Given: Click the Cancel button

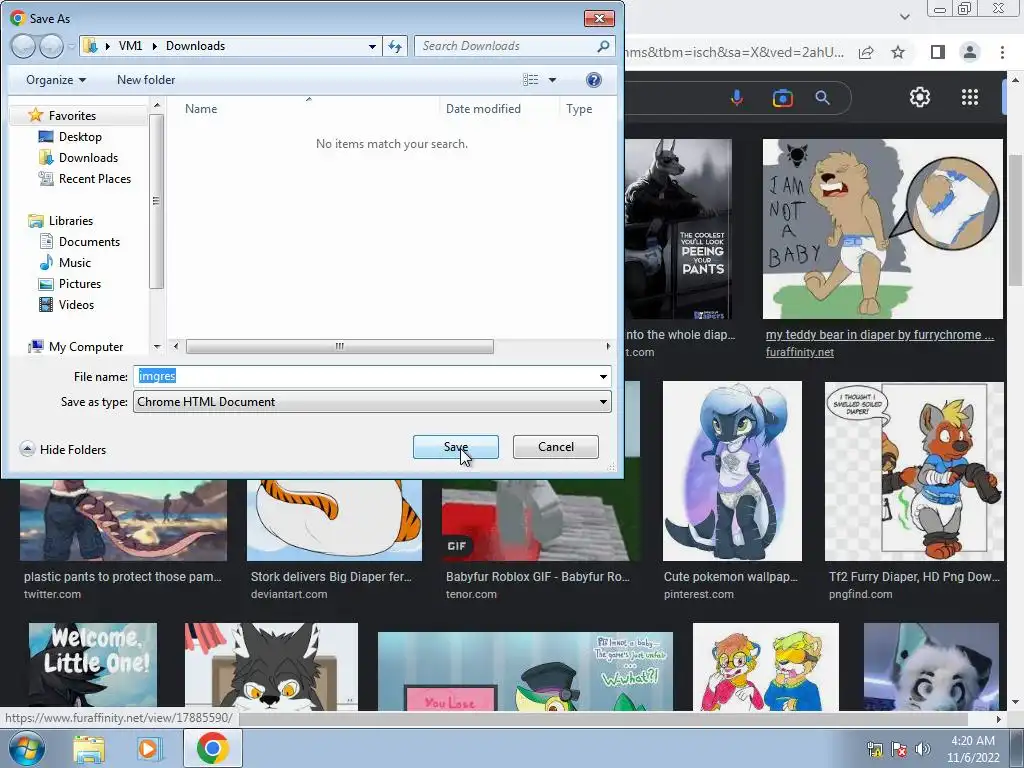Looking at the screenshot, I should [556, 447].
